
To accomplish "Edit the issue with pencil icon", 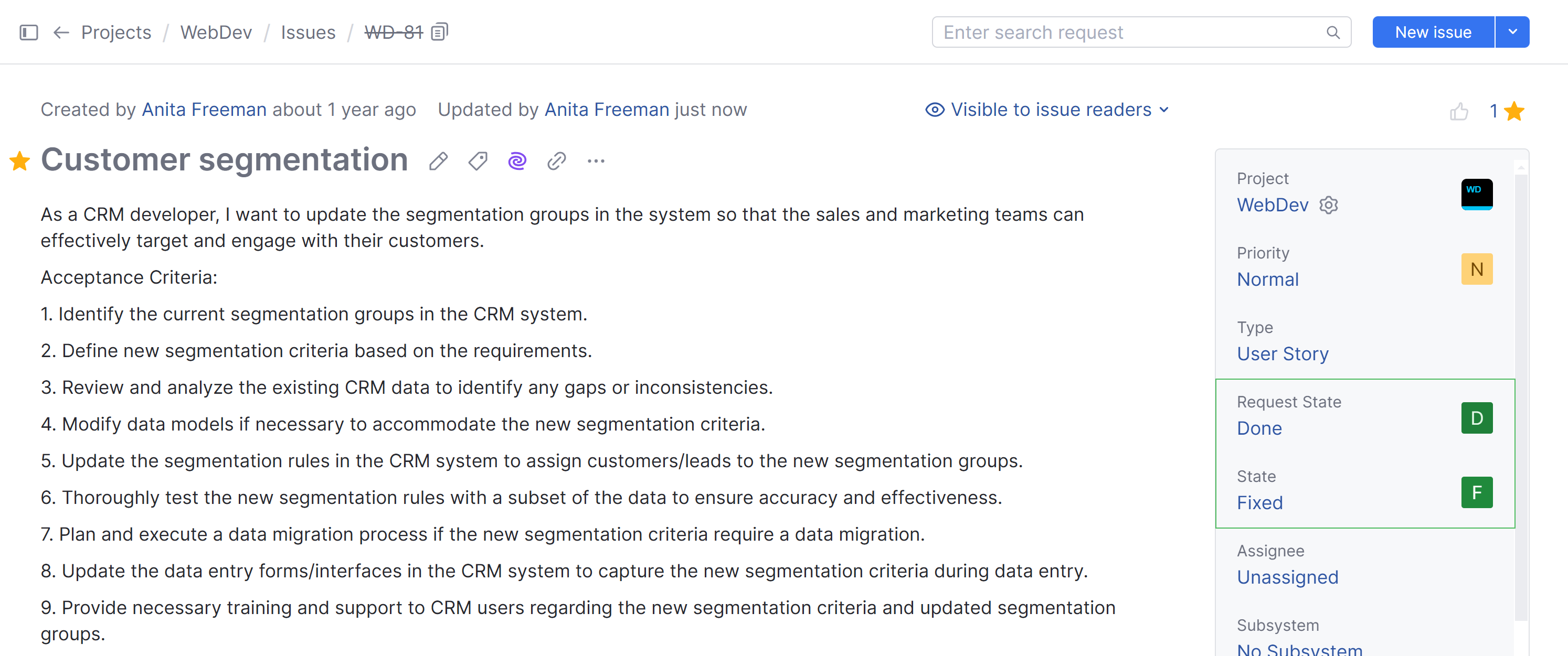I will 438,161.
